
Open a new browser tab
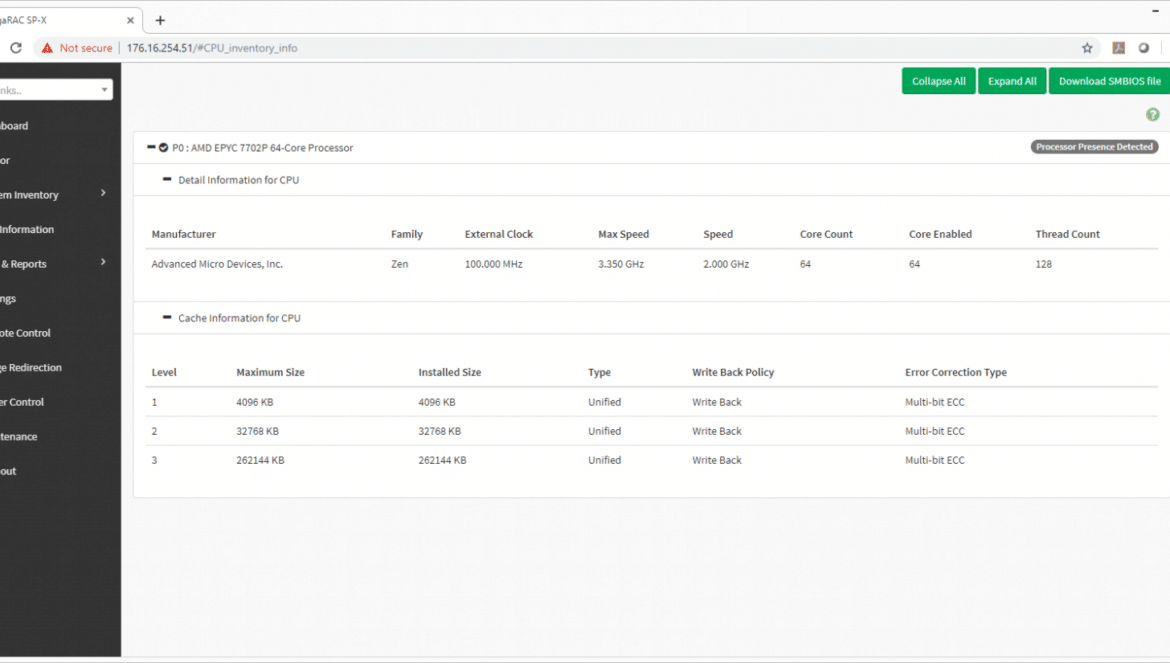(x=160, y=20)
